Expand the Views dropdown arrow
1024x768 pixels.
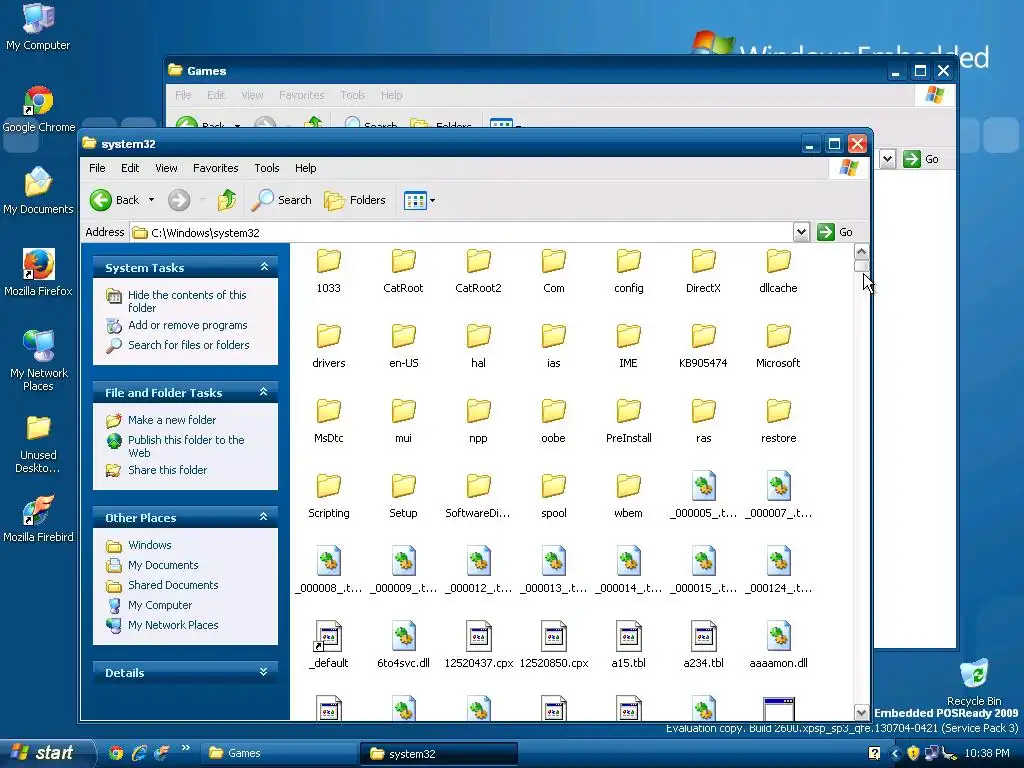(432, 200)
